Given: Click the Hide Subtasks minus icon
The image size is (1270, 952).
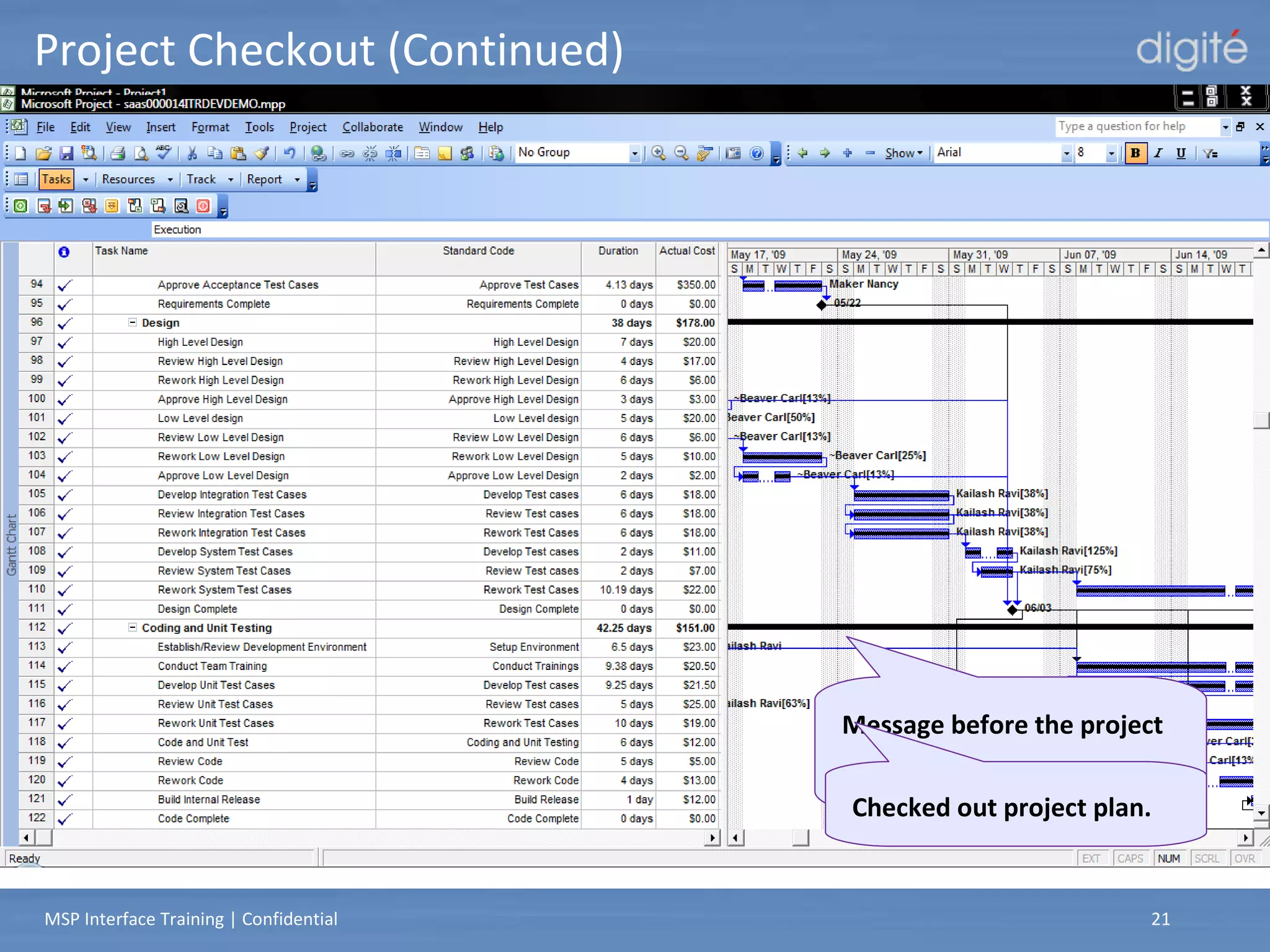Looking at the screenshot, I should pyautogui.click(x=871, y=153).
